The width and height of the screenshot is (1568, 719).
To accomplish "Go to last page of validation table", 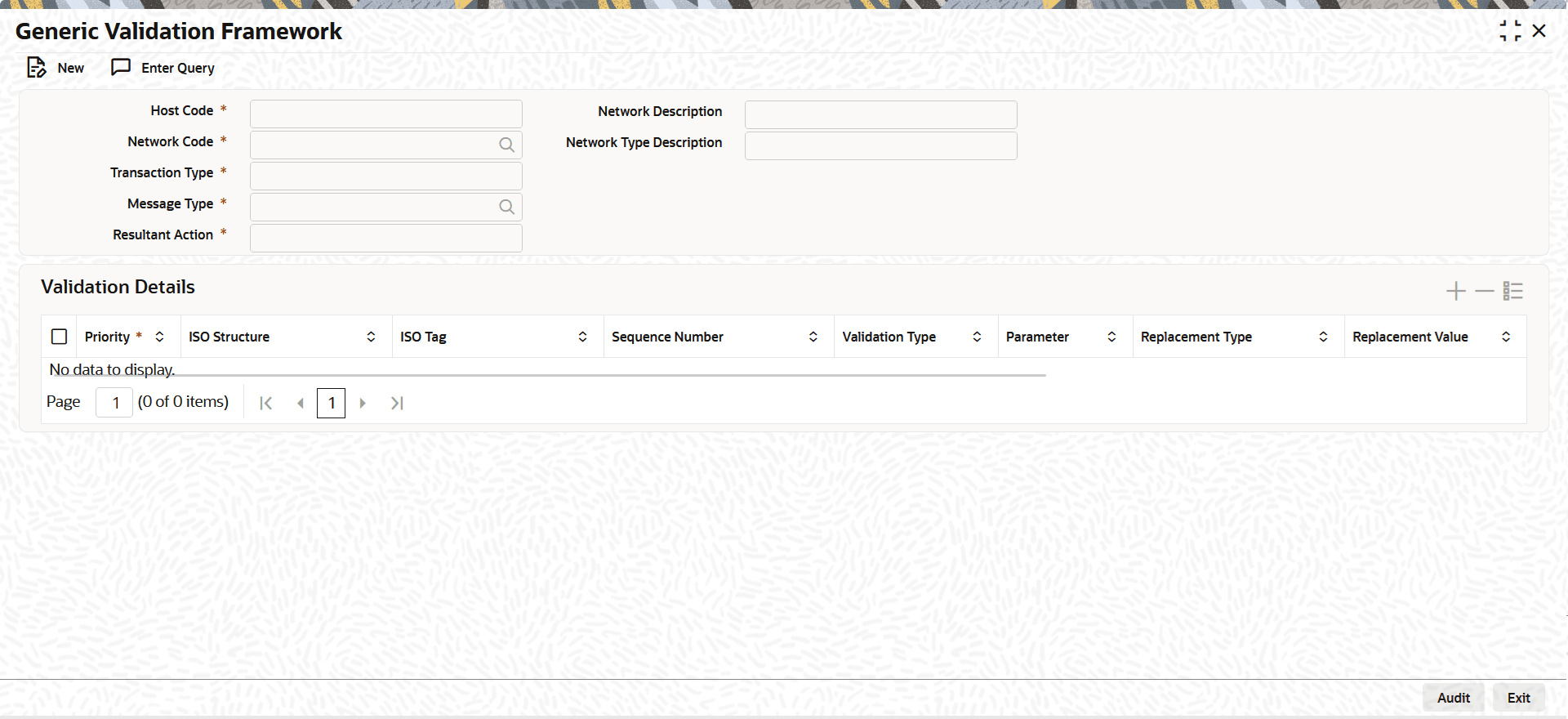I will [x=397, y=403].
